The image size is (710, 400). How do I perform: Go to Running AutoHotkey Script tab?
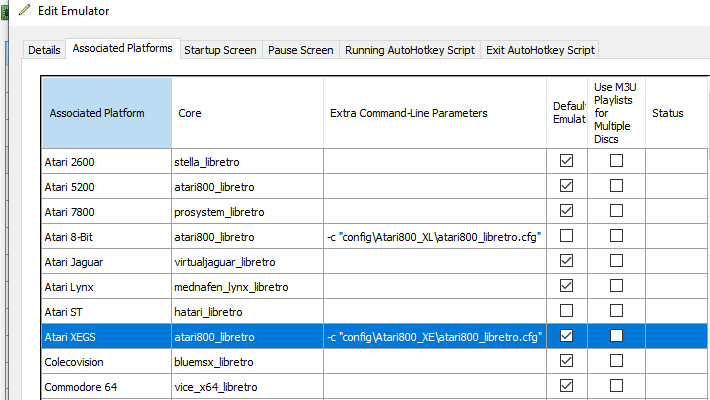(410, 50)
